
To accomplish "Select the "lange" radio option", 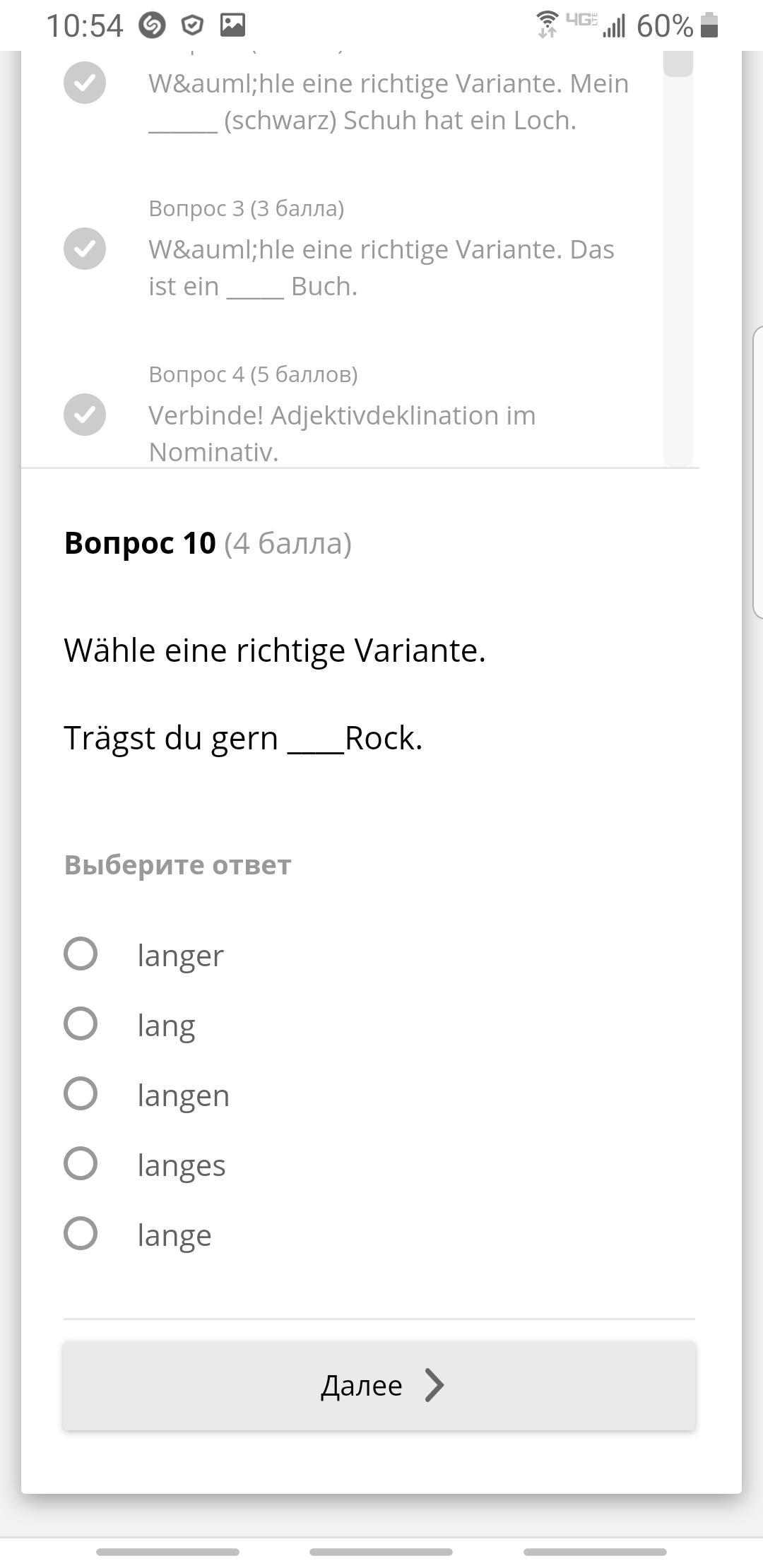I will (x=81, y=1233).
